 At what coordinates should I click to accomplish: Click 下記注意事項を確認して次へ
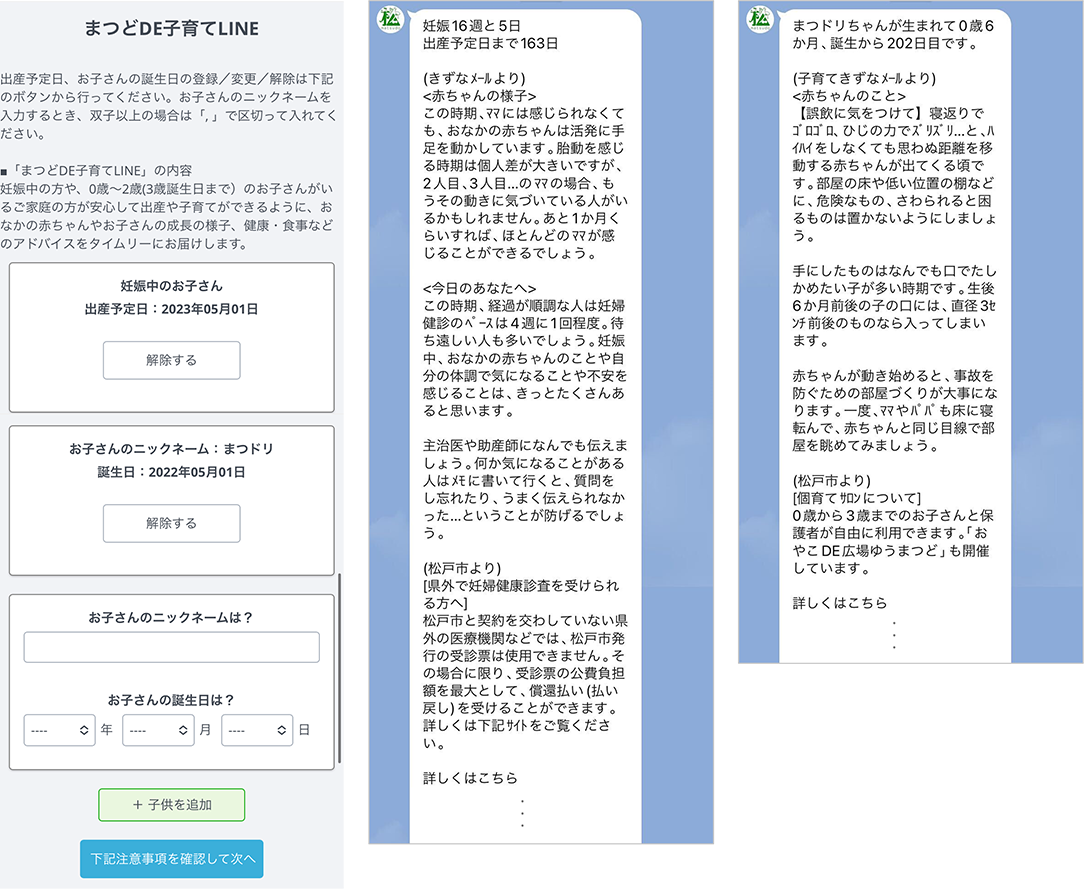tap(171, 858)
